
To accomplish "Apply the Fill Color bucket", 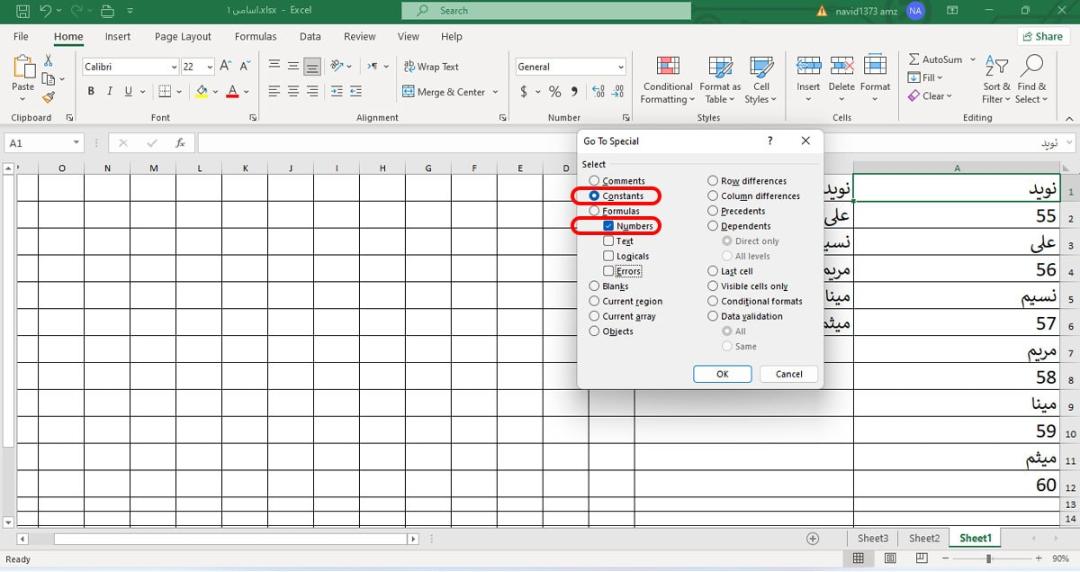I will pos(202,91).
